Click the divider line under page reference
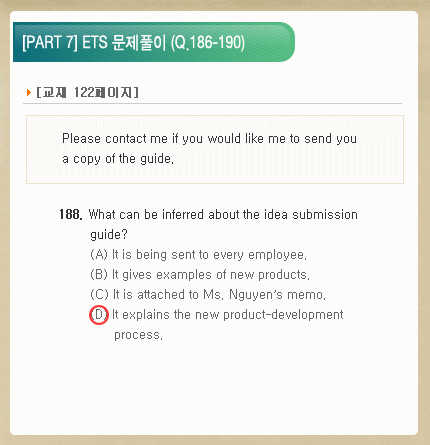Image resolution: width=430 pixels, height=445 pixels. click(212, 103)
